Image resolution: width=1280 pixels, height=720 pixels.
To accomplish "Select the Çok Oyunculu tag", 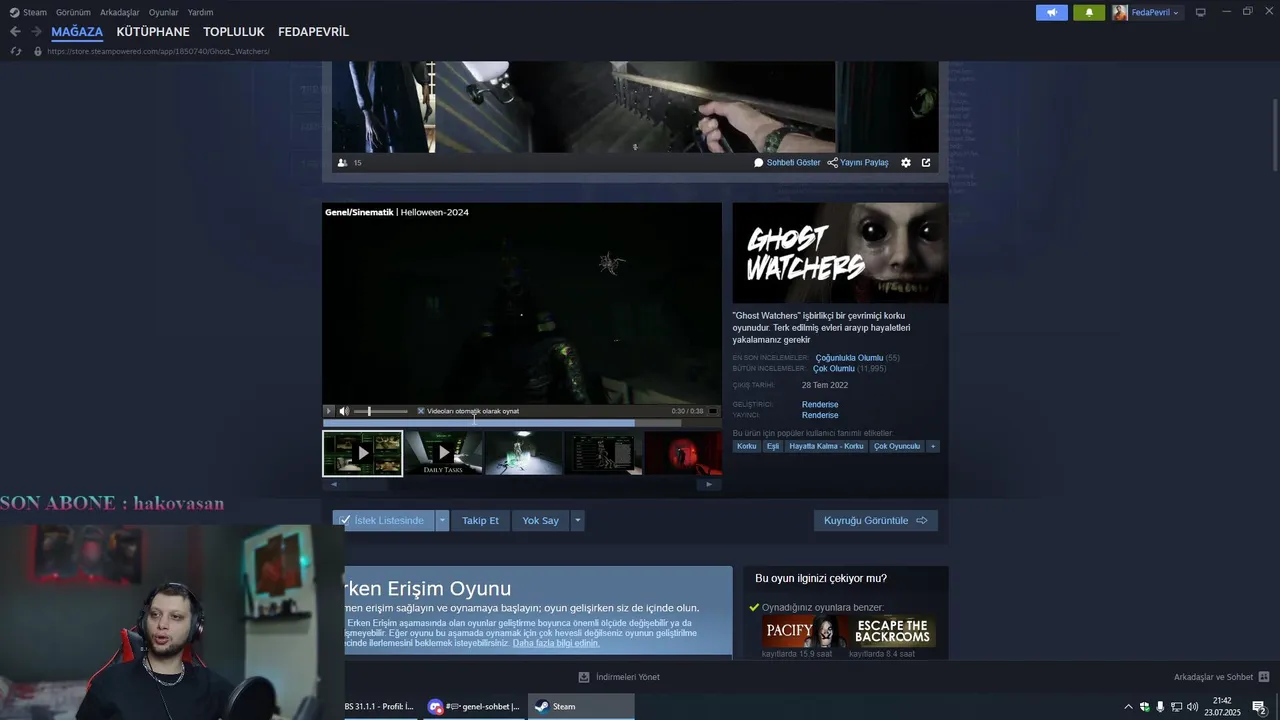I will [897, 446].
